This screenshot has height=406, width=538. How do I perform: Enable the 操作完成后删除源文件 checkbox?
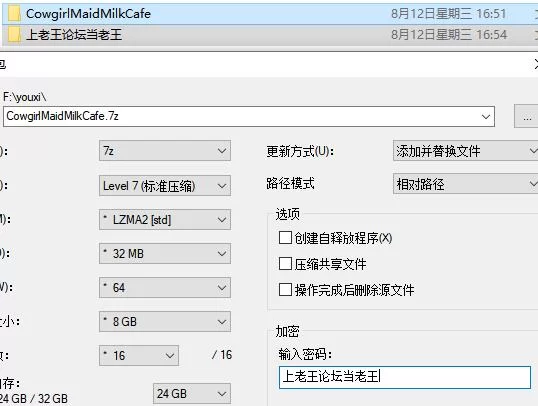tap(285, 290)
